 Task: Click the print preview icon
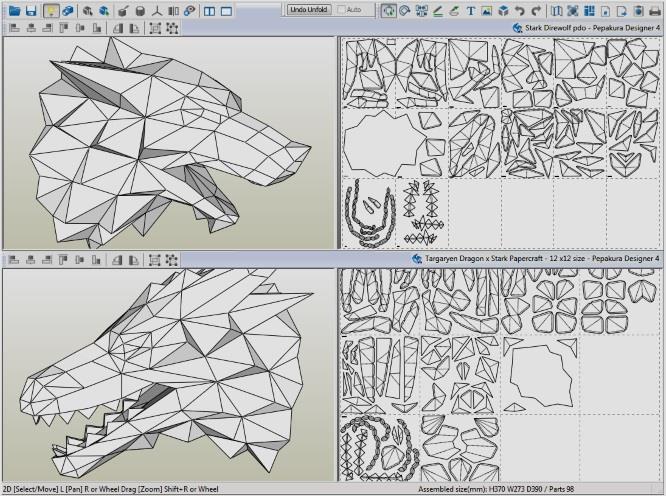coord(638,11)
